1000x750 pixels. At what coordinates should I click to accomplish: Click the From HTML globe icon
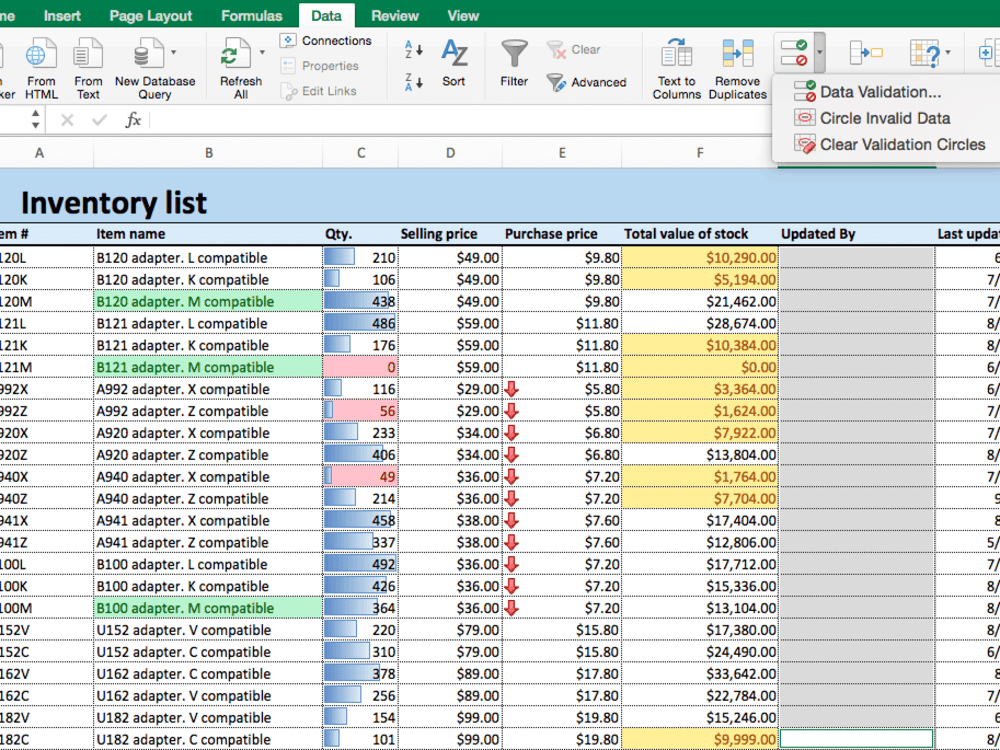[40, 56]
